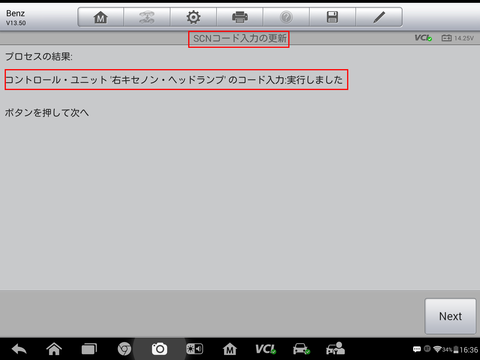Viewport: 480px width, 360px height.
Task: Go to the Android home screen
Action: [54, 349]
